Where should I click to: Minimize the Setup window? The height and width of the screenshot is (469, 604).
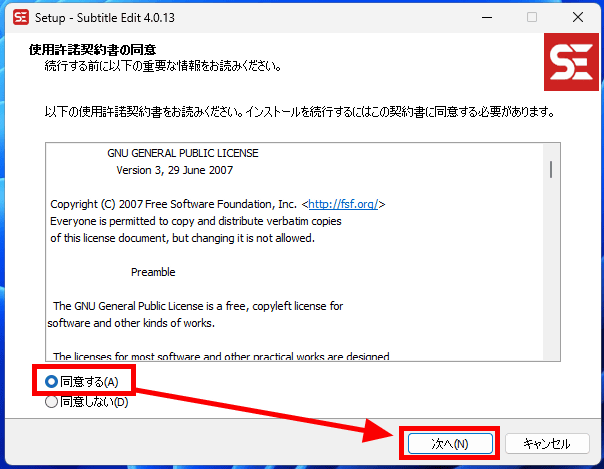click(x=487, y=17)
